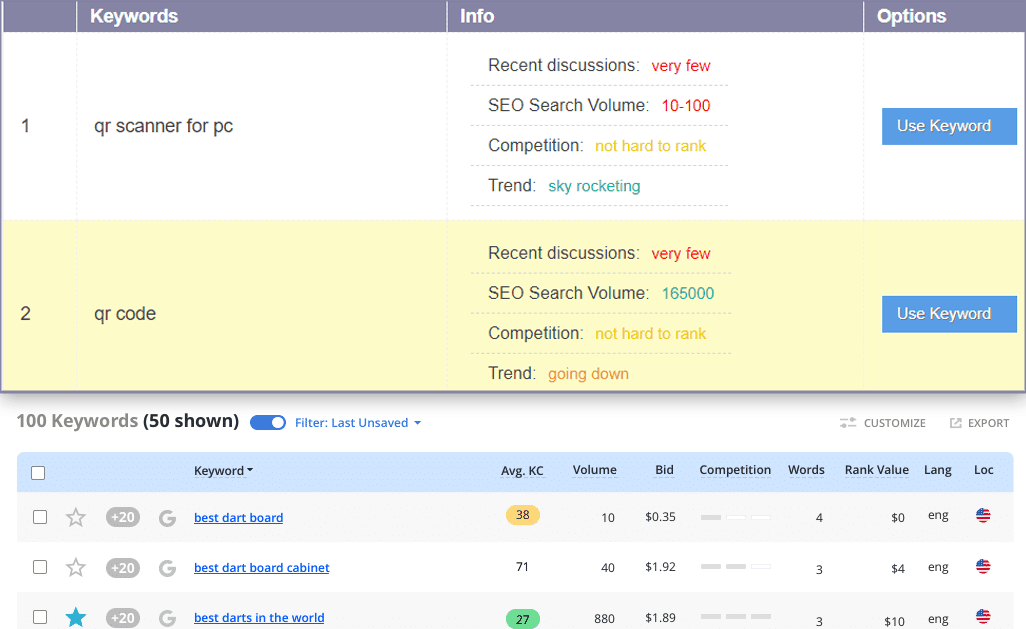This screenshot has width=1026, height=629.
Task: Sort by Loc column header
Action: click(x=983, y=470)
